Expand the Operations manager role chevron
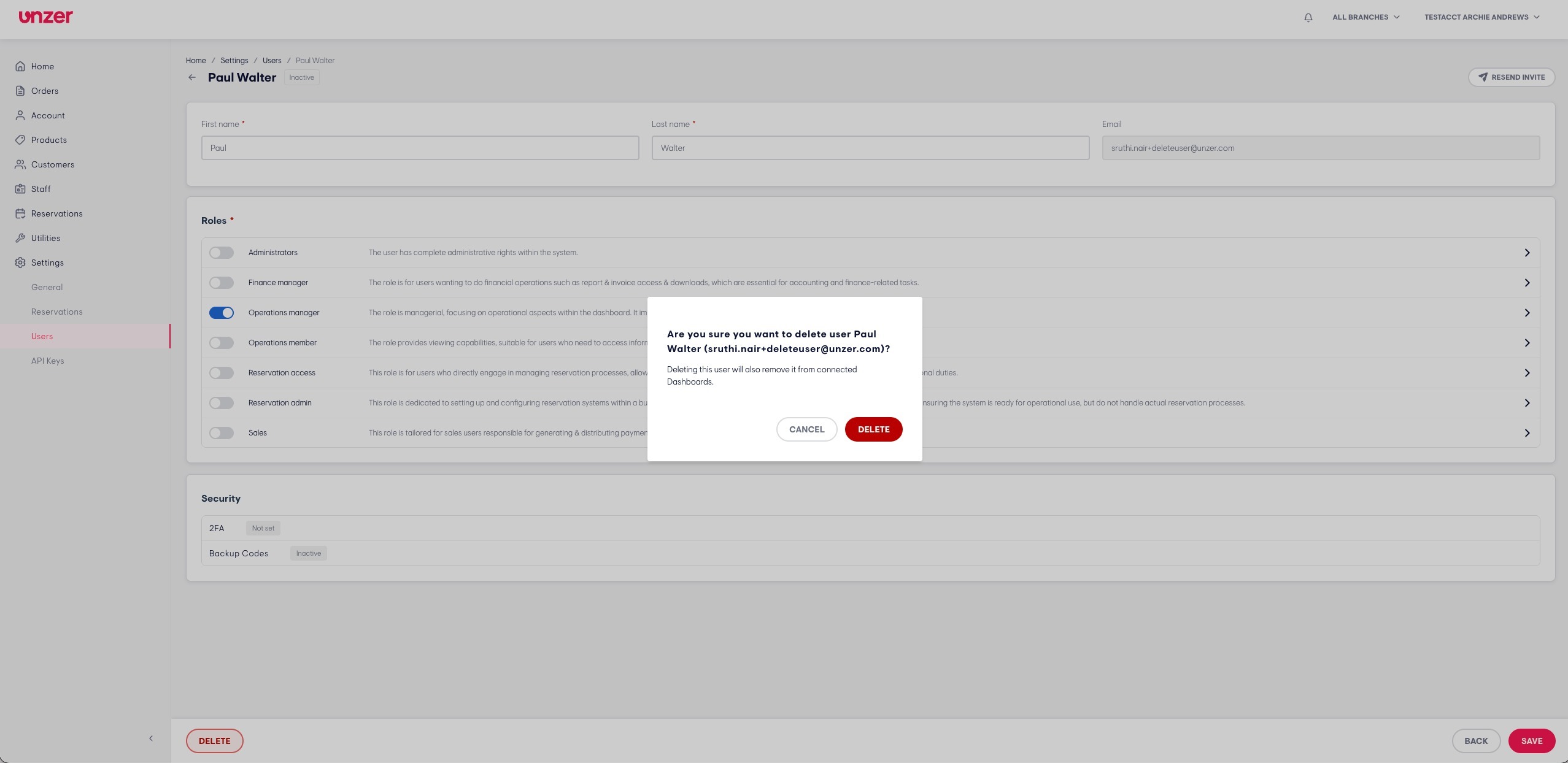Viewport: 1568px width, 763px height. click(x=1527, y=313)
